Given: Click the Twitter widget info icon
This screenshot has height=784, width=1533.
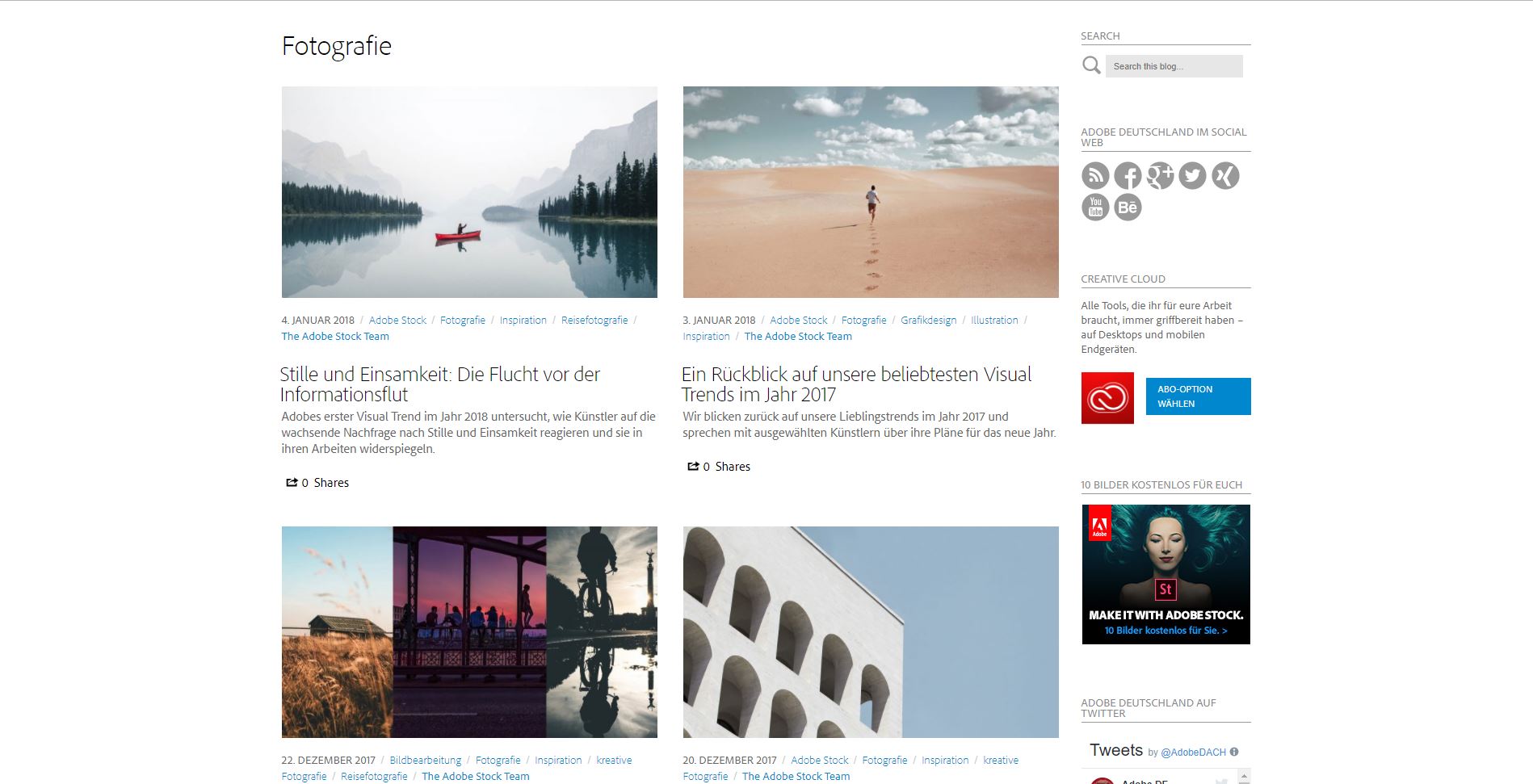Looking at the screenshot, I should [1234, 752].
